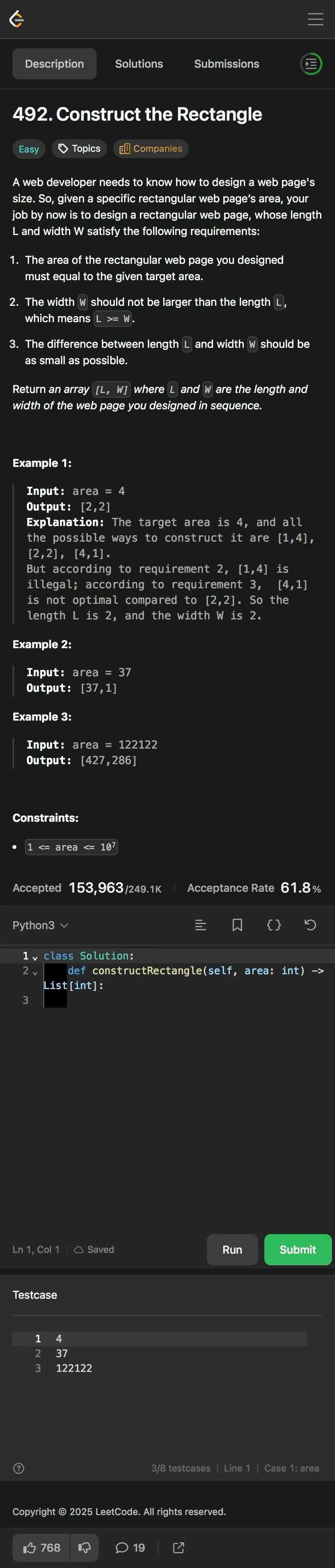The image size is (335, 1568).
Task: Open the Python3 language dropdown
Action: coord(40,925)
